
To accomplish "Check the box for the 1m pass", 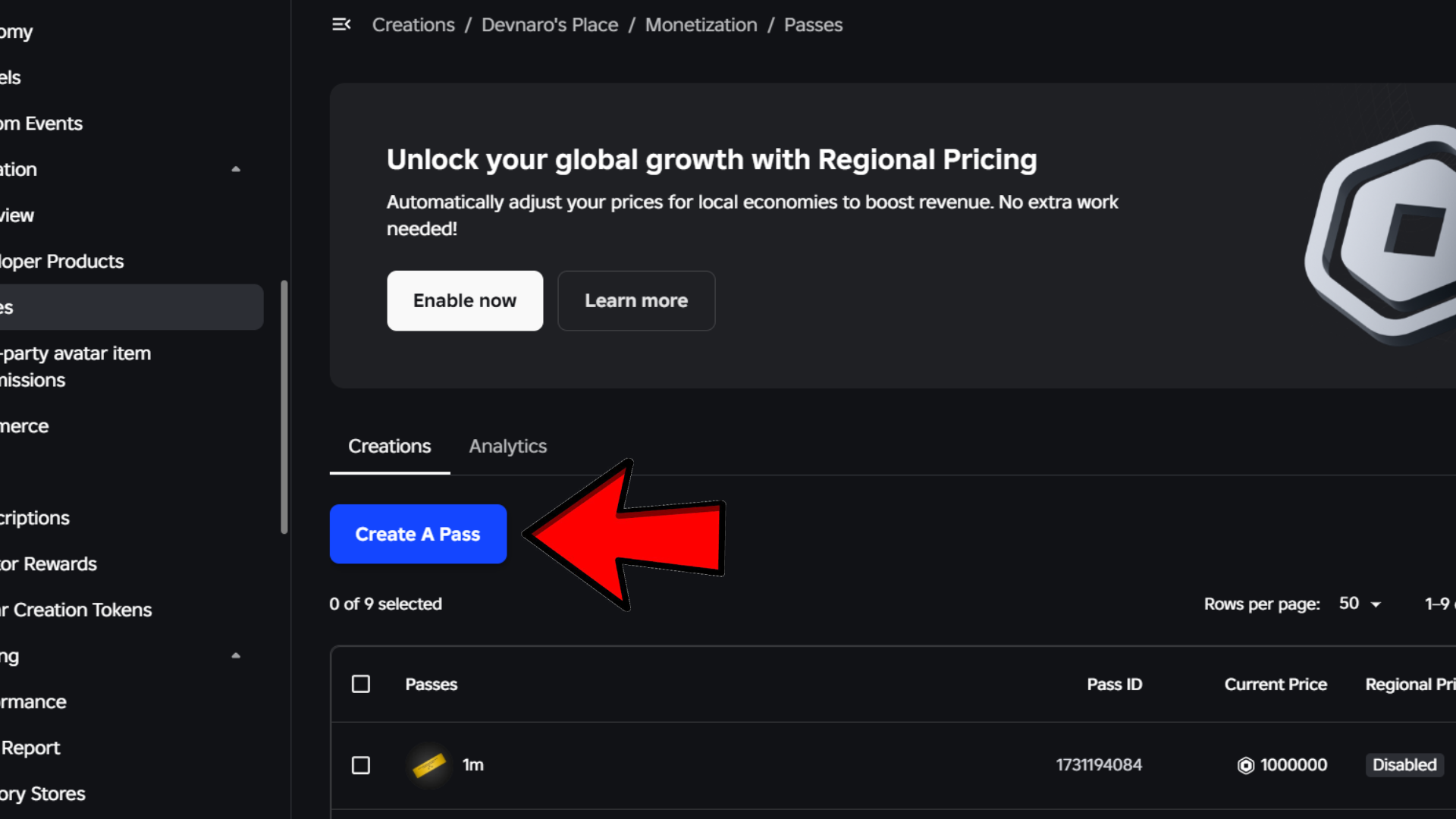I will coord(361,765).
